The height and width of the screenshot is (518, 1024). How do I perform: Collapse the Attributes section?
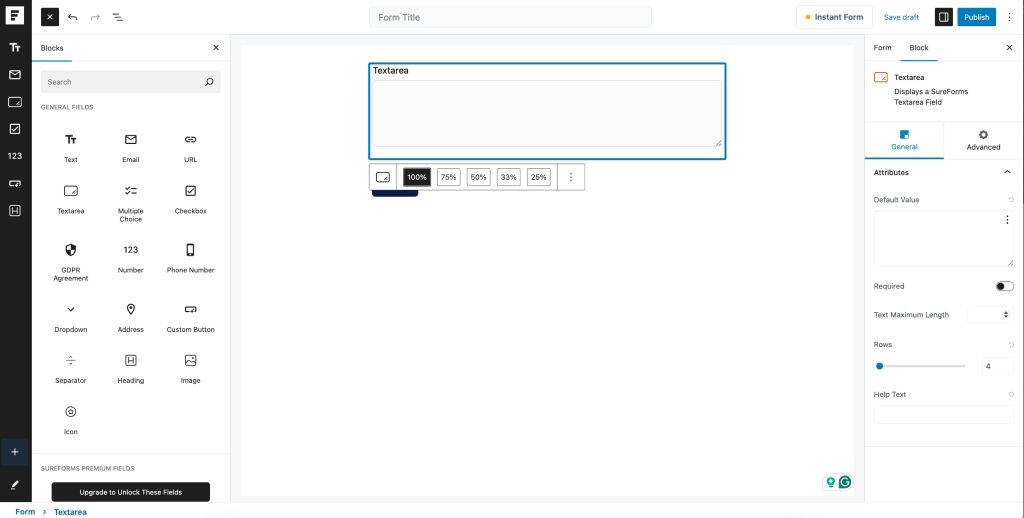pos(1007,172)
